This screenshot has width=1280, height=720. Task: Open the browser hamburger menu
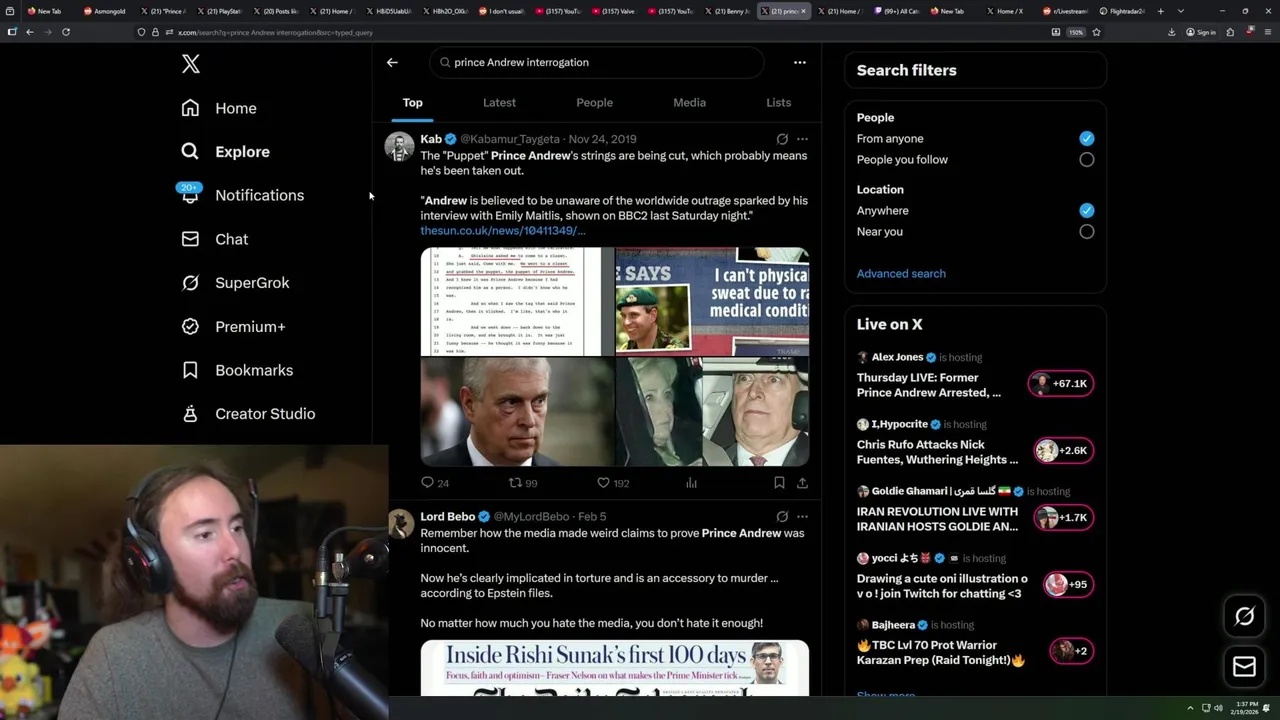[1268, 32]
